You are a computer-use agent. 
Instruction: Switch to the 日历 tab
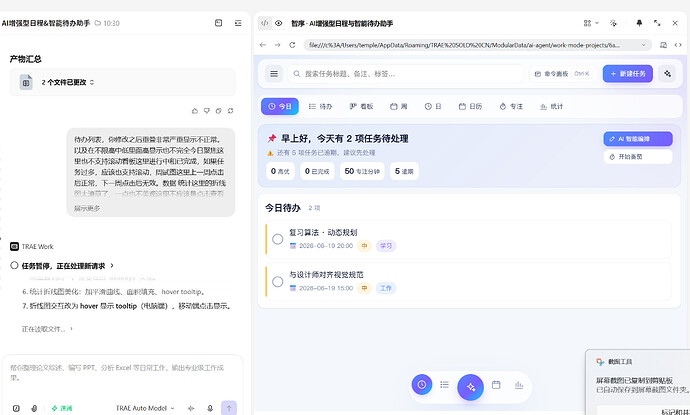point(470,107)
